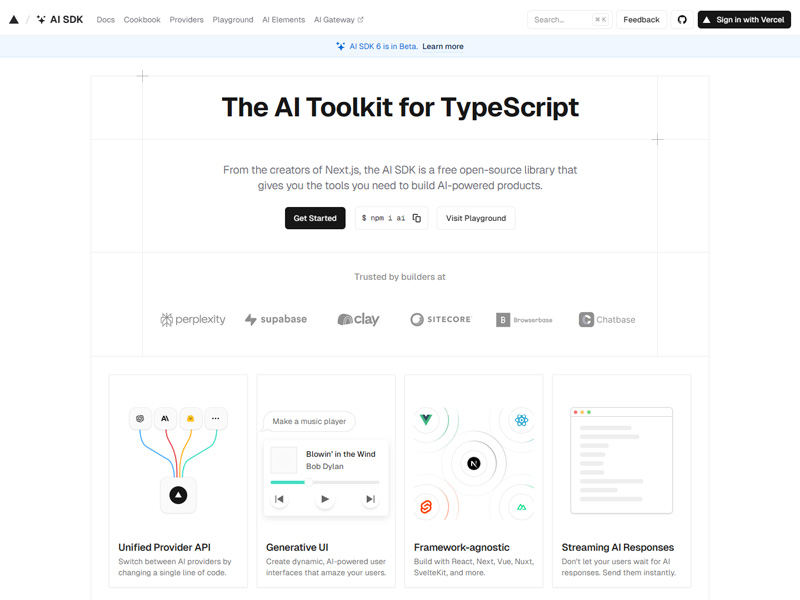
Task: Open the Learn more beta link
Action: click(x=443, y=45)
